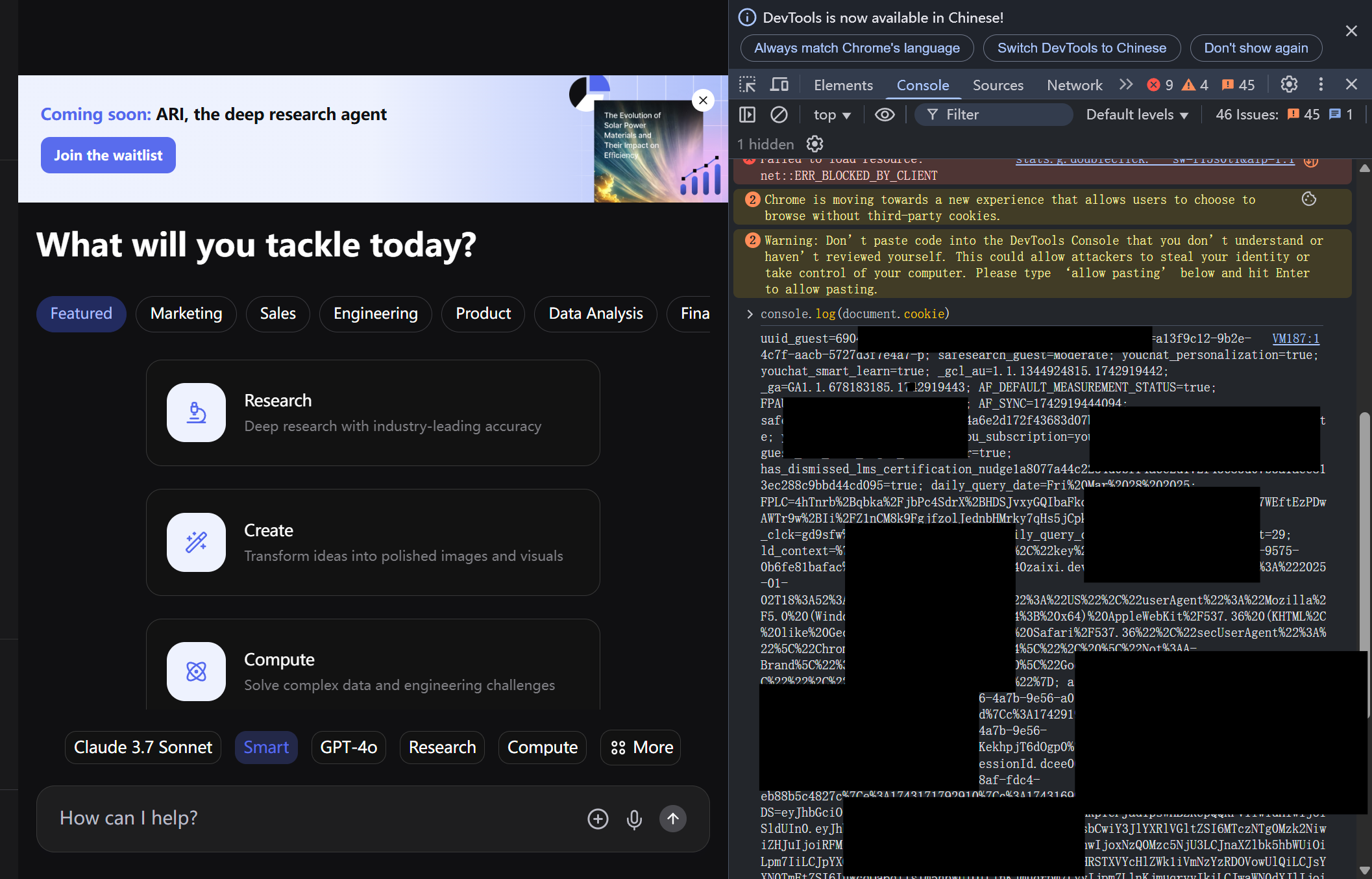Toggle the device toolbar emulation icon
1372x879 pixels.
(779, 84)
